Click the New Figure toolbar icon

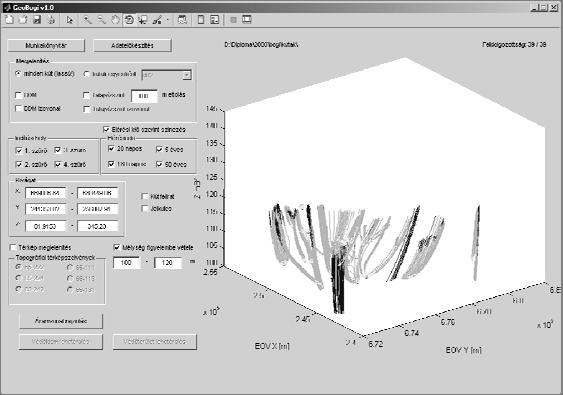click(x=9, y=20)
